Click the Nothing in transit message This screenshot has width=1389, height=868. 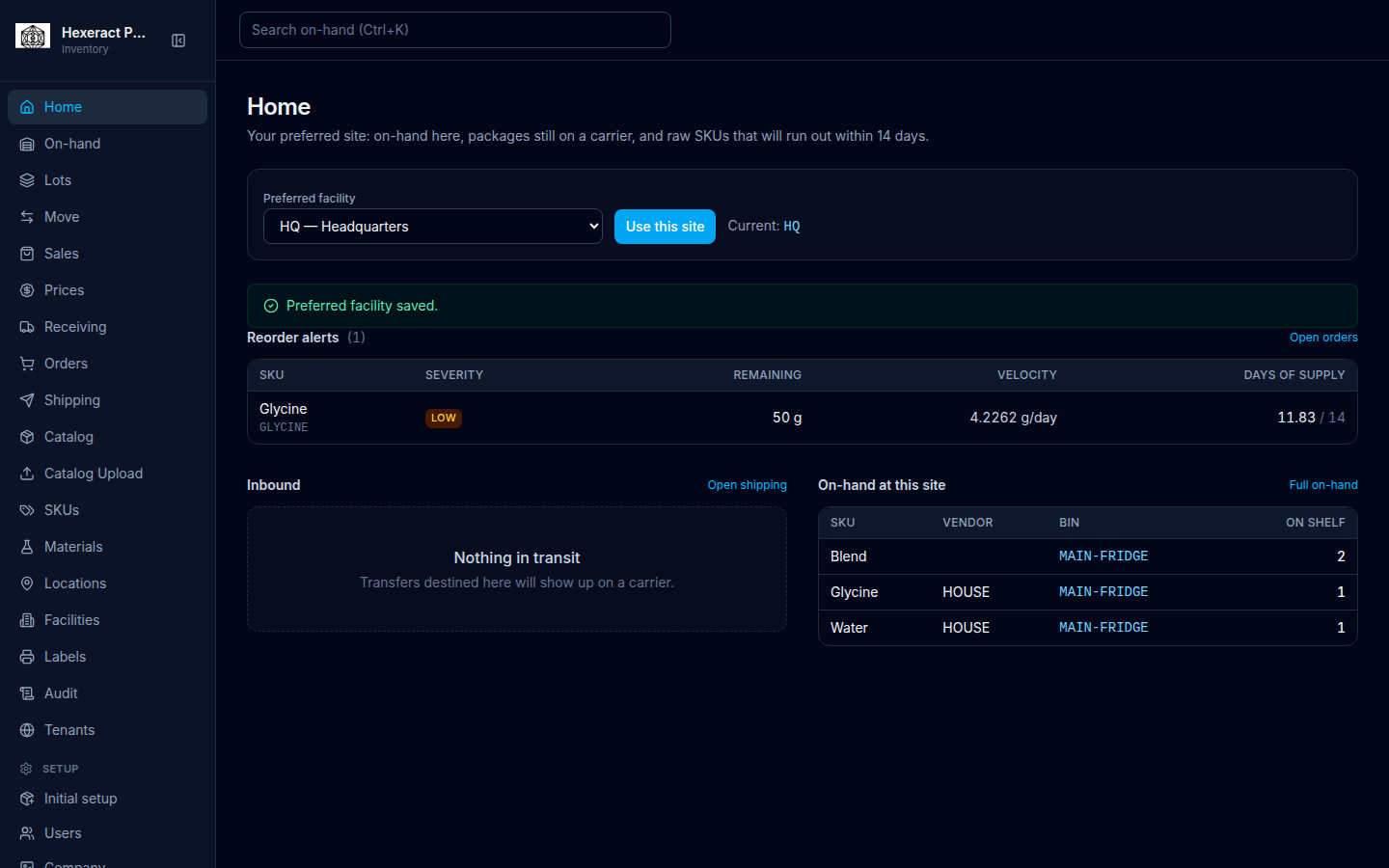517,558
